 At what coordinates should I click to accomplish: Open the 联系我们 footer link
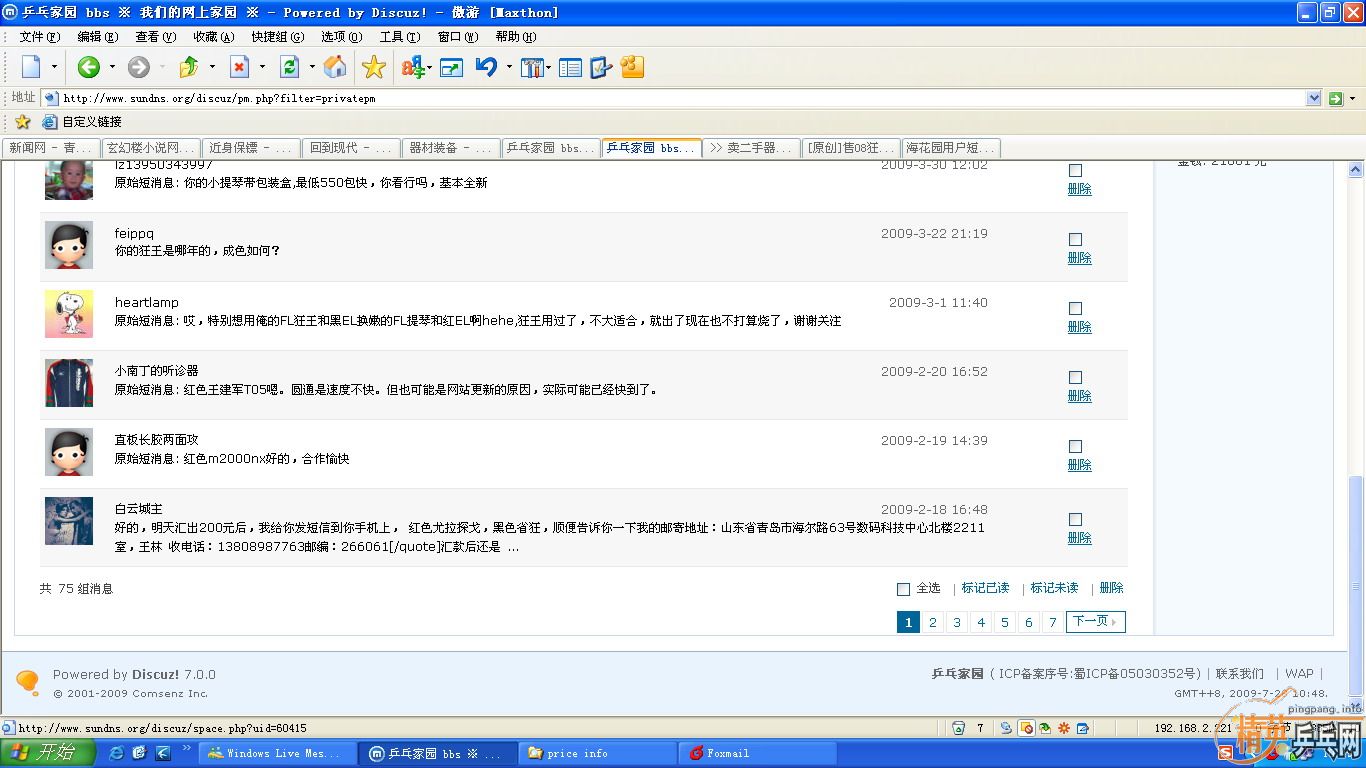1240,674
